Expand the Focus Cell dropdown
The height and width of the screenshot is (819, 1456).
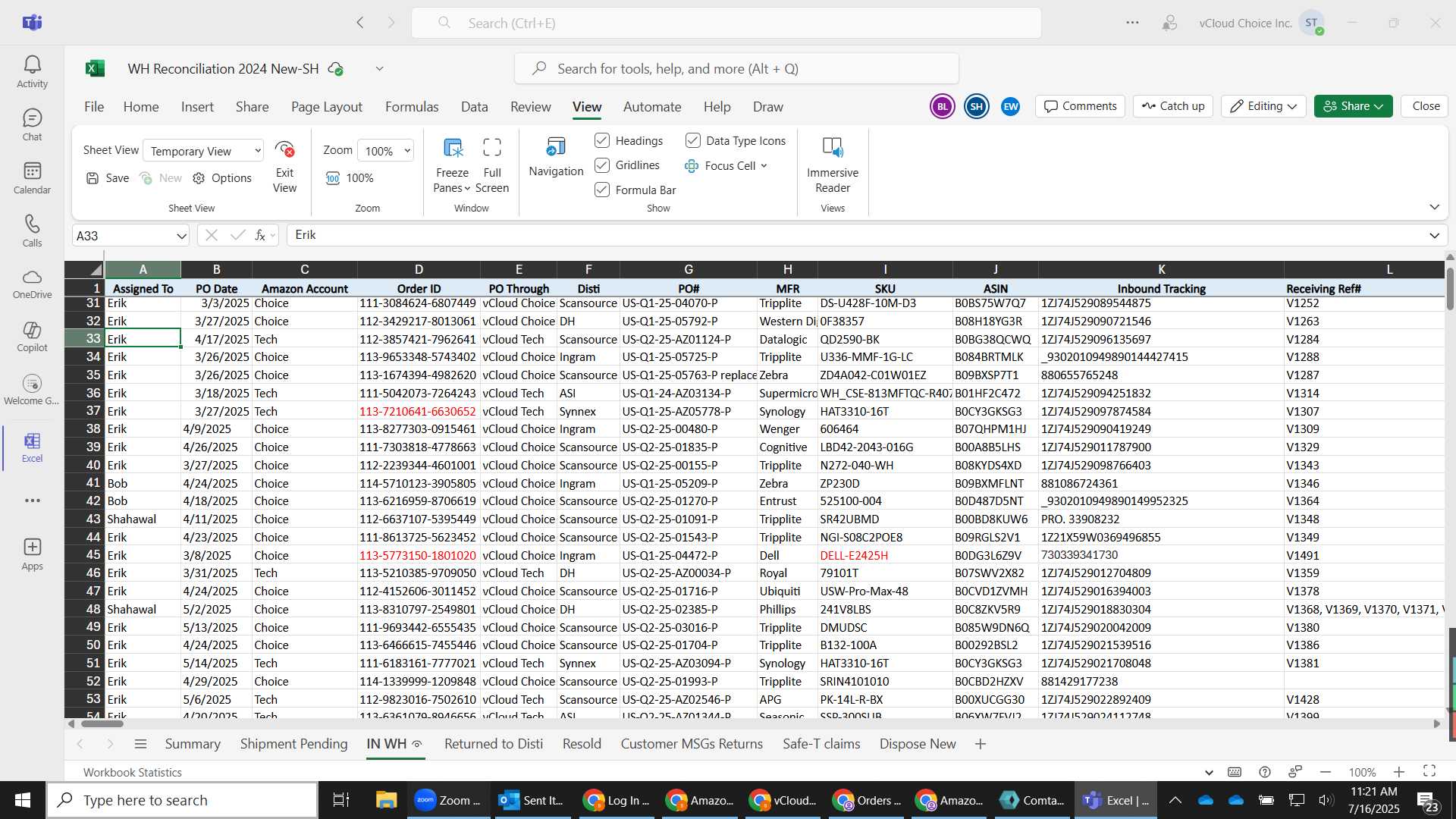764,166
